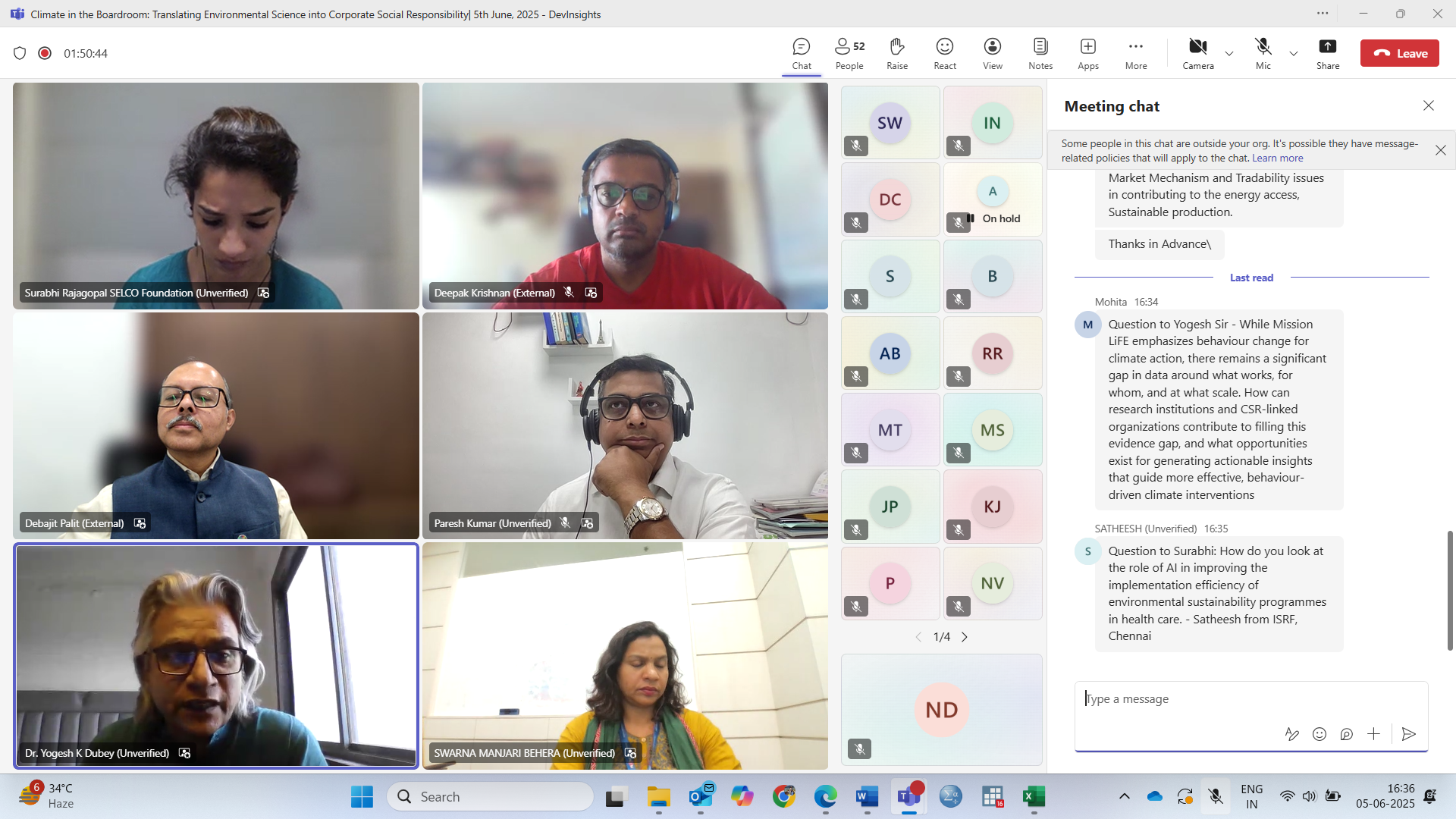Select the SW participant tile
The image size is (1456, 819).
[x=890, y=122]
